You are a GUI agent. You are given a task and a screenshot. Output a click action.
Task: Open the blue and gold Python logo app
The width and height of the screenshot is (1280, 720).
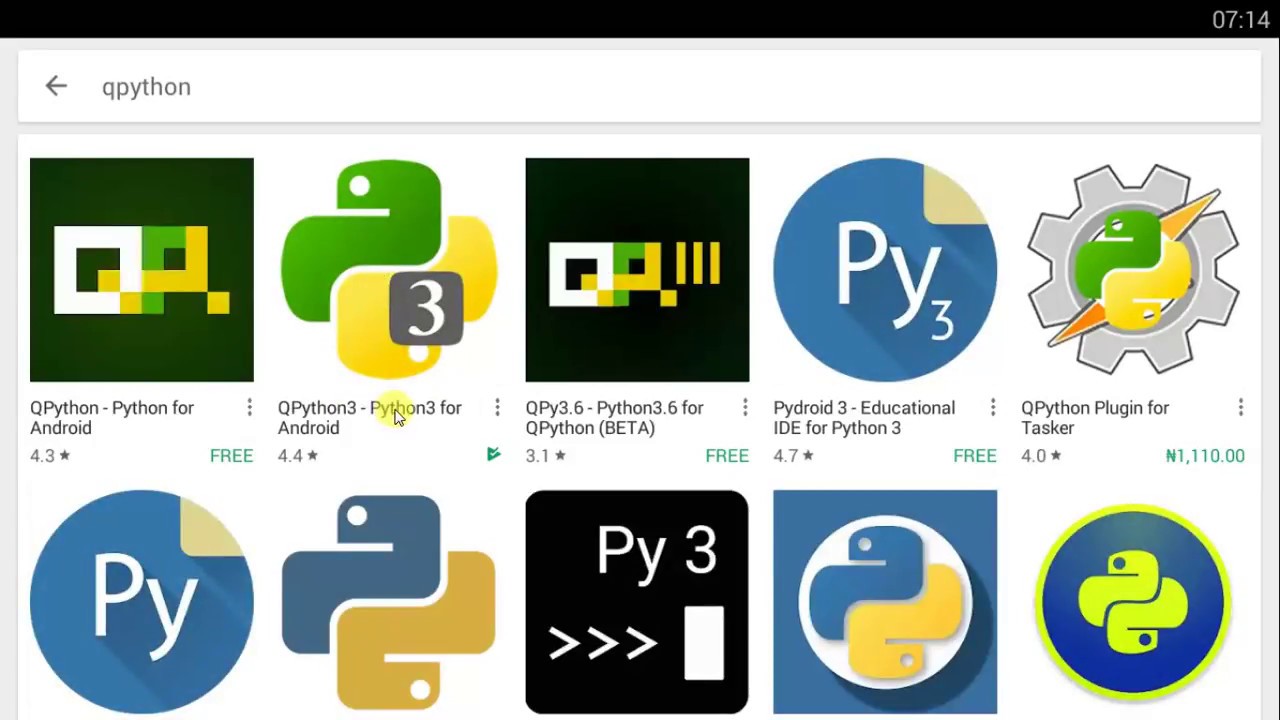[x=389, y=602]
